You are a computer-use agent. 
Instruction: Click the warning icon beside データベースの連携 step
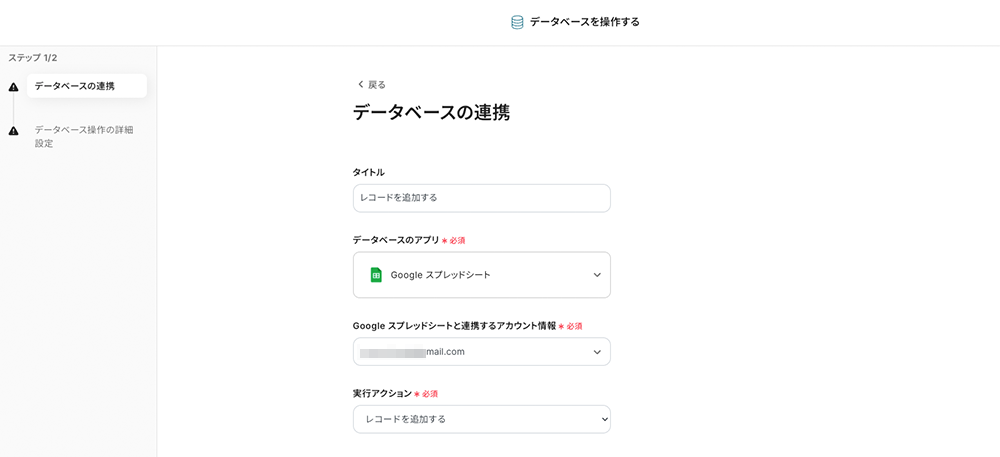click(x=14, y=87)
